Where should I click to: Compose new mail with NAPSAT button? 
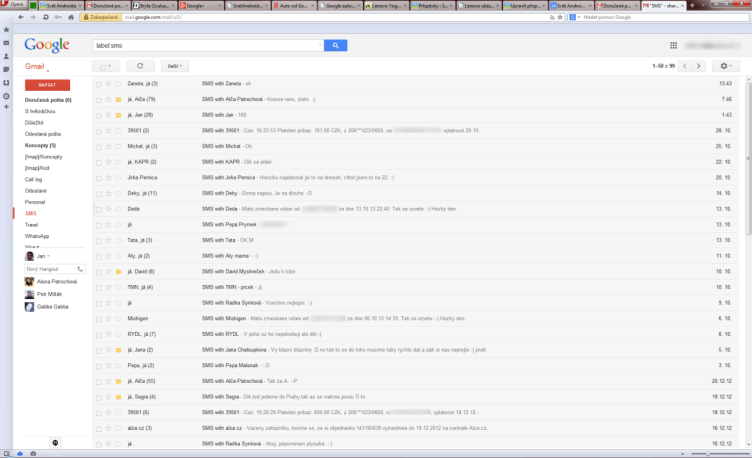47,85
